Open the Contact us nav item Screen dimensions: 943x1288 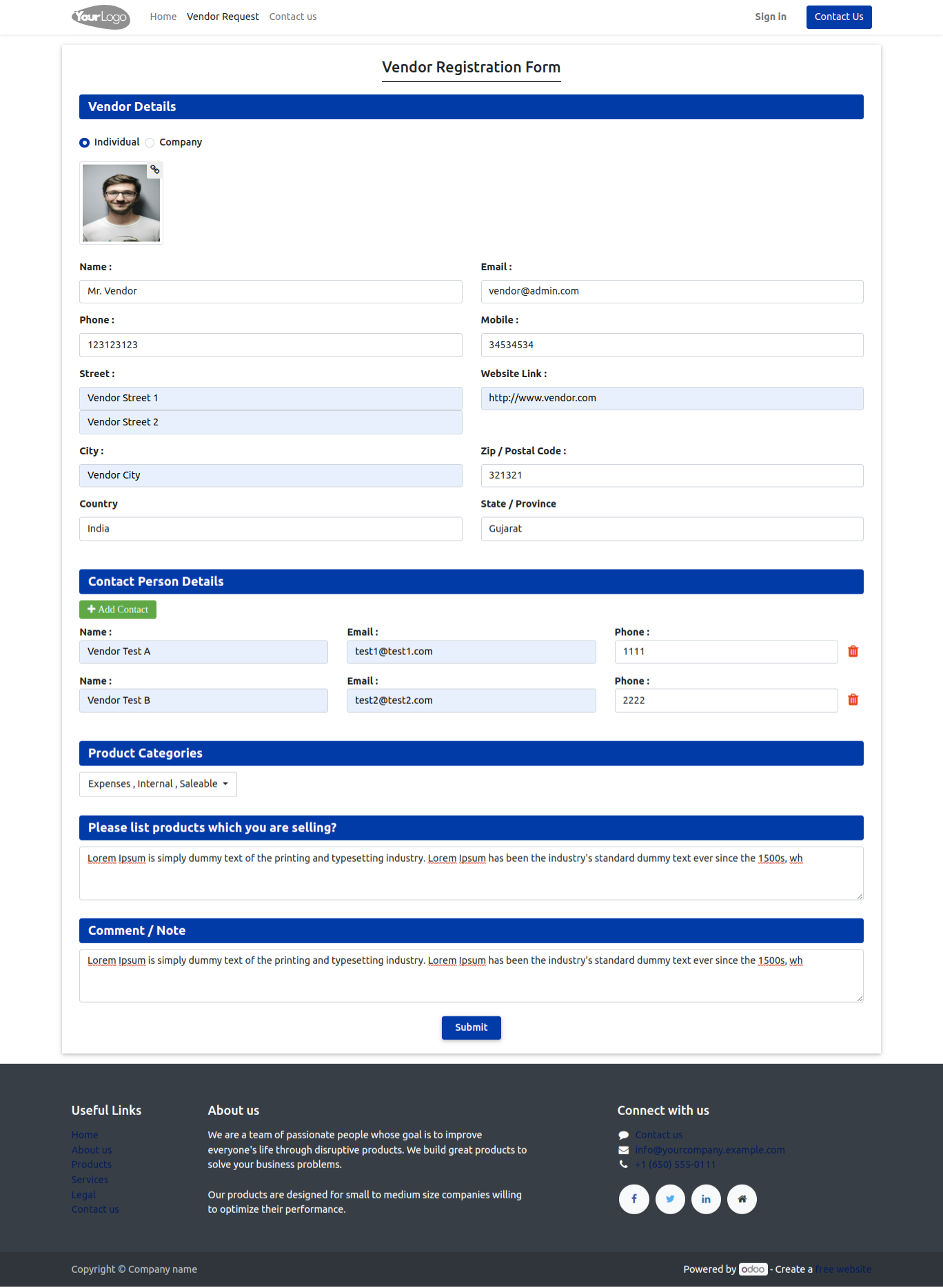[293, 17]
